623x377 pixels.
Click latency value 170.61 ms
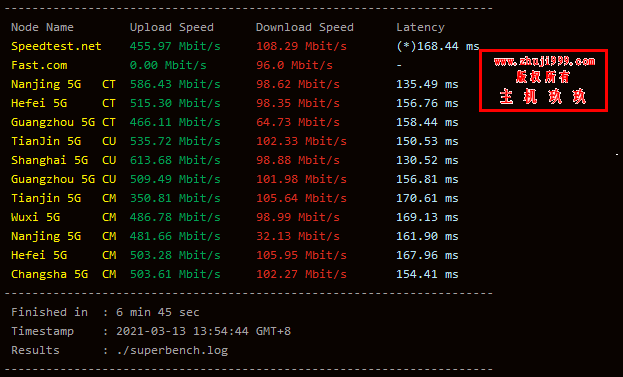(x=427, y=198)
